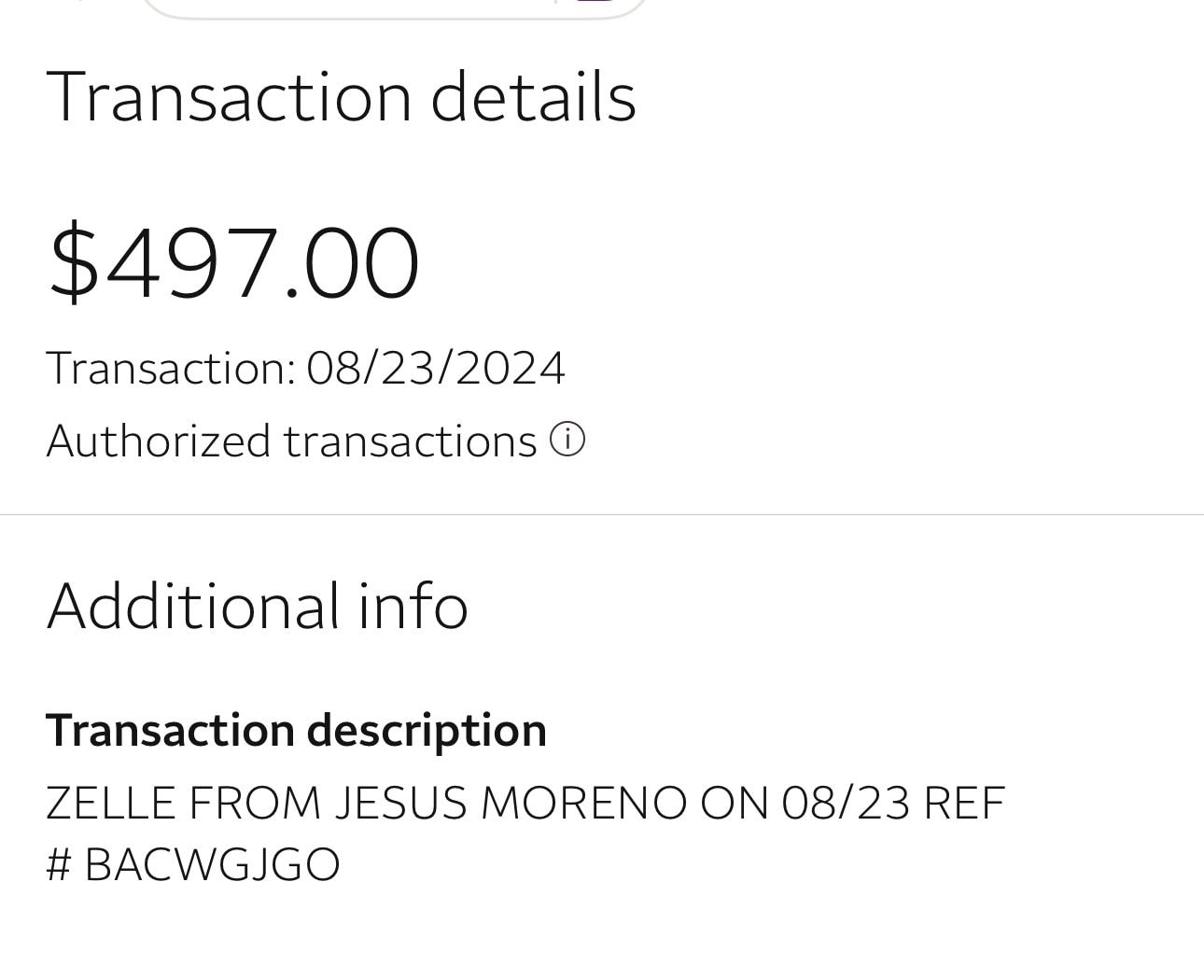Select the reference code BACWGJGO
Image resolution: width=1204 pixels, height=980 pixels.
coord(212,864)
